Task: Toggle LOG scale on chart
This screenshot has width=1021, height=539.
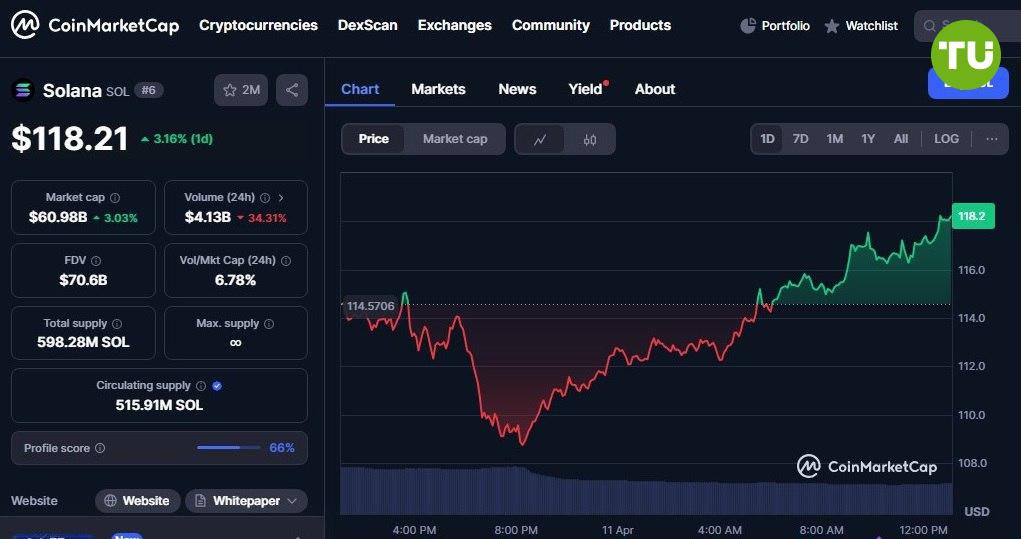Action: click(946, 139)
